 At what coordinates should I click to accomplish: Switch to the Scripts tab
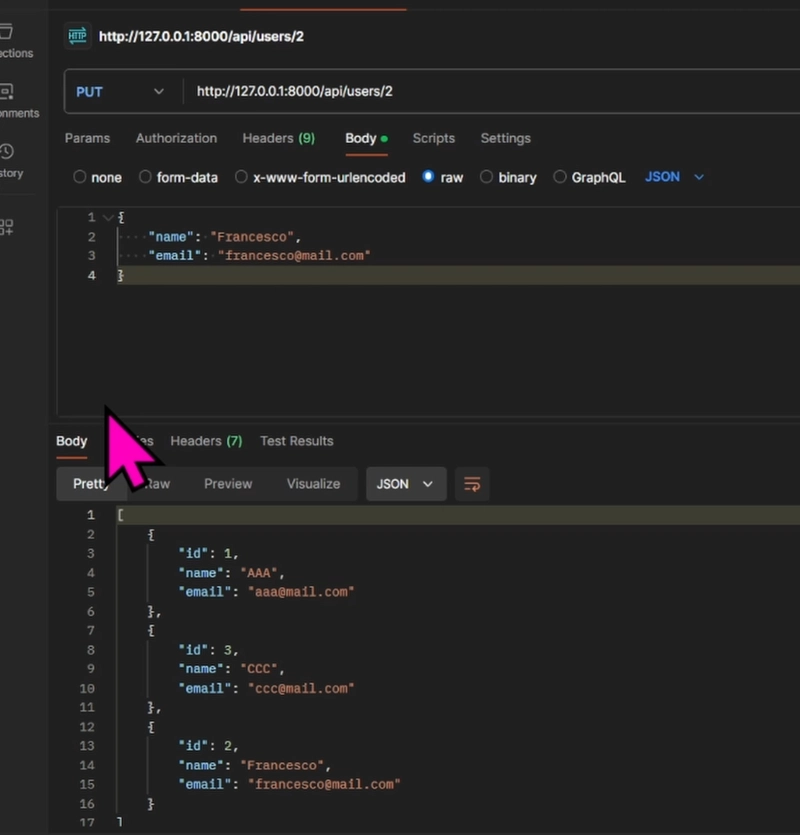point(434,138)
